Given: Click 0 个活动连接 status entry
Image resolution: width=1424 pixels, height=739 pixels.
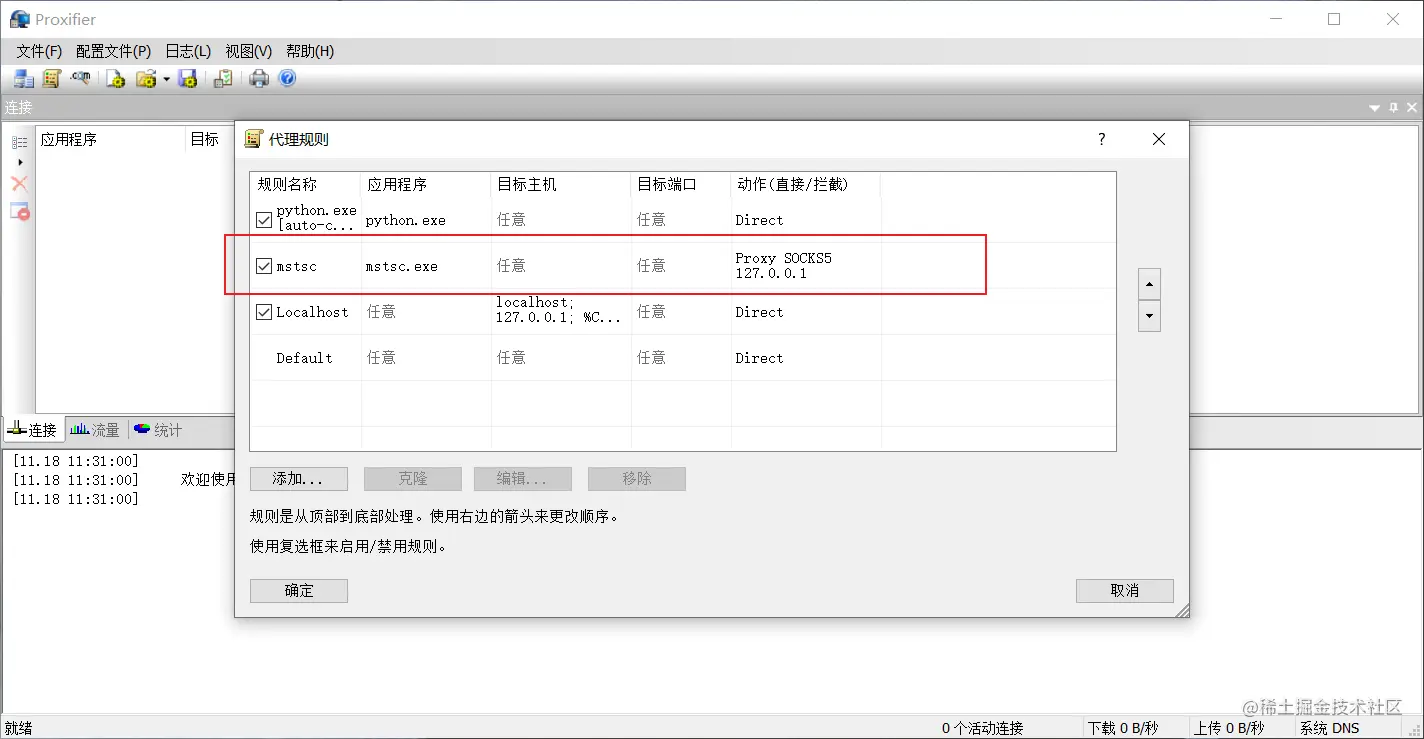Looking at the screenshot, I should (983, 728).
